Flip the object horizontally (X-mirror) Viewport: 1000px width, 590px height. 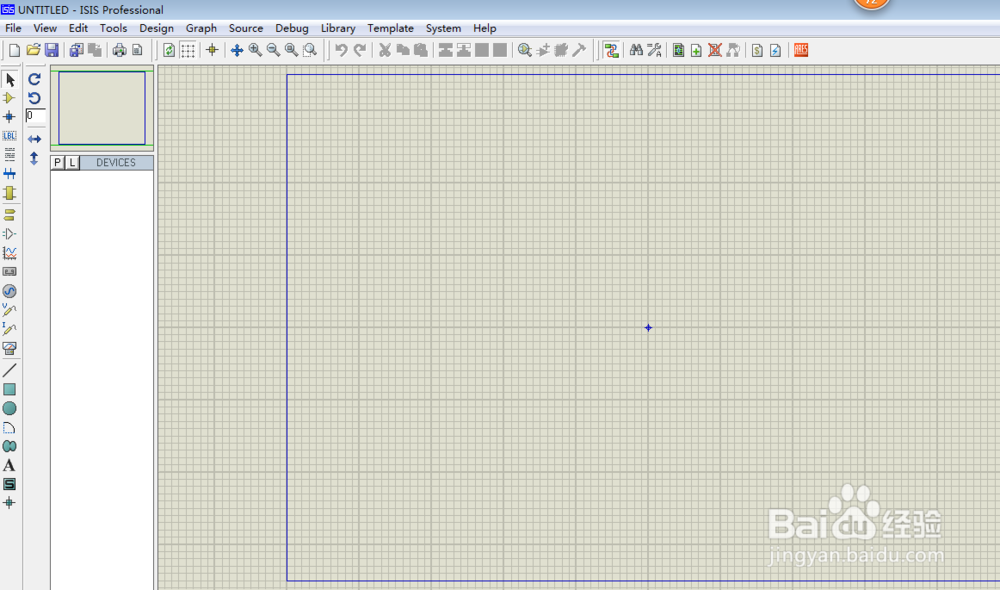34,139
